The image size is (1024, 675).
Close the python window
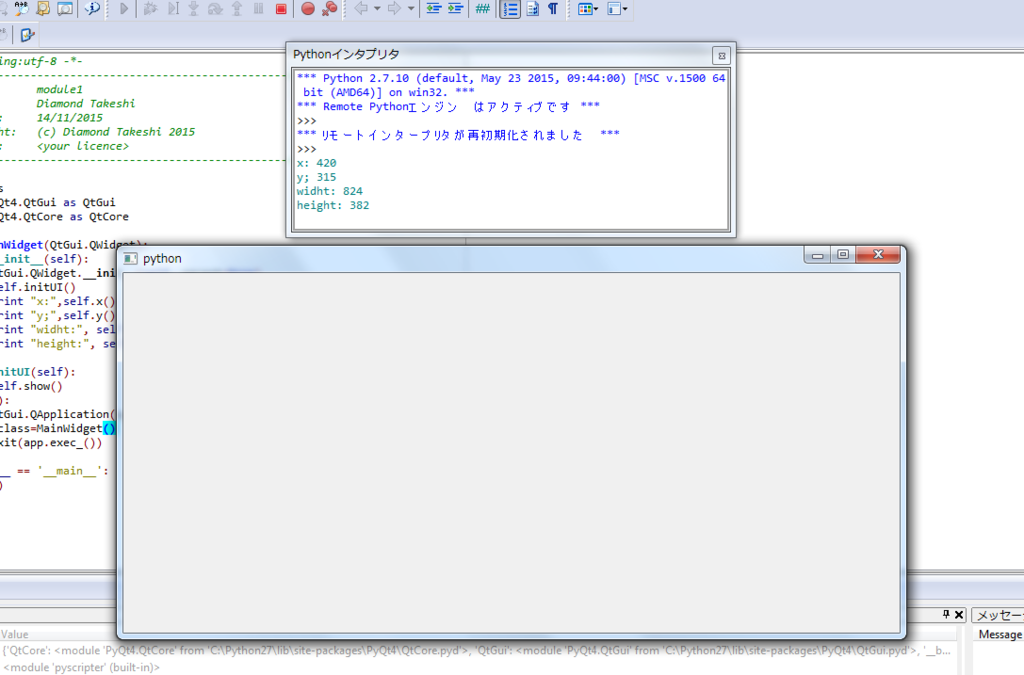(x=878, y=255)
